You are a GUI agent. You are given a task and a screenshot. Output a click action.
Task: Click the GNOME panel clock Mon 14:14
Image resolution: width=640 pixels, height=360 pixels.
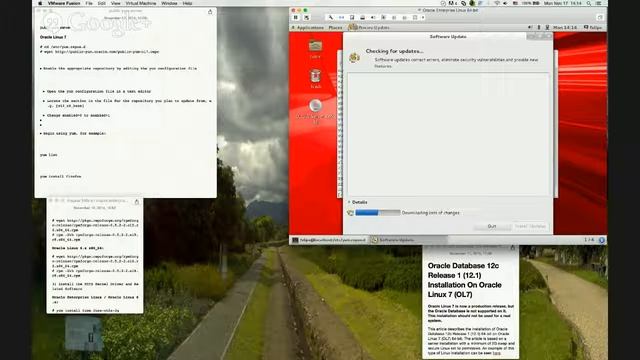point(565,27)
